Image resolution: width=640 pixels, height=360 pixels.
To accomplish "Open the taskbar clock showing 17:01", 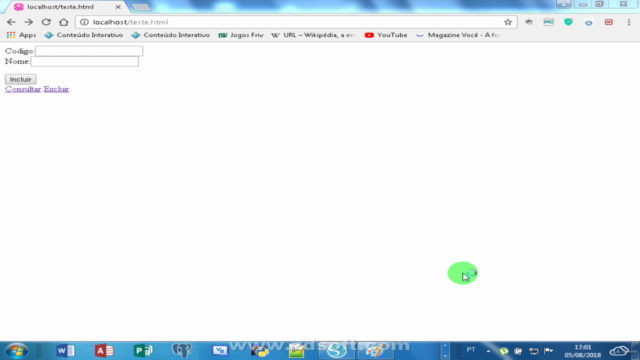I will point(582,351).
